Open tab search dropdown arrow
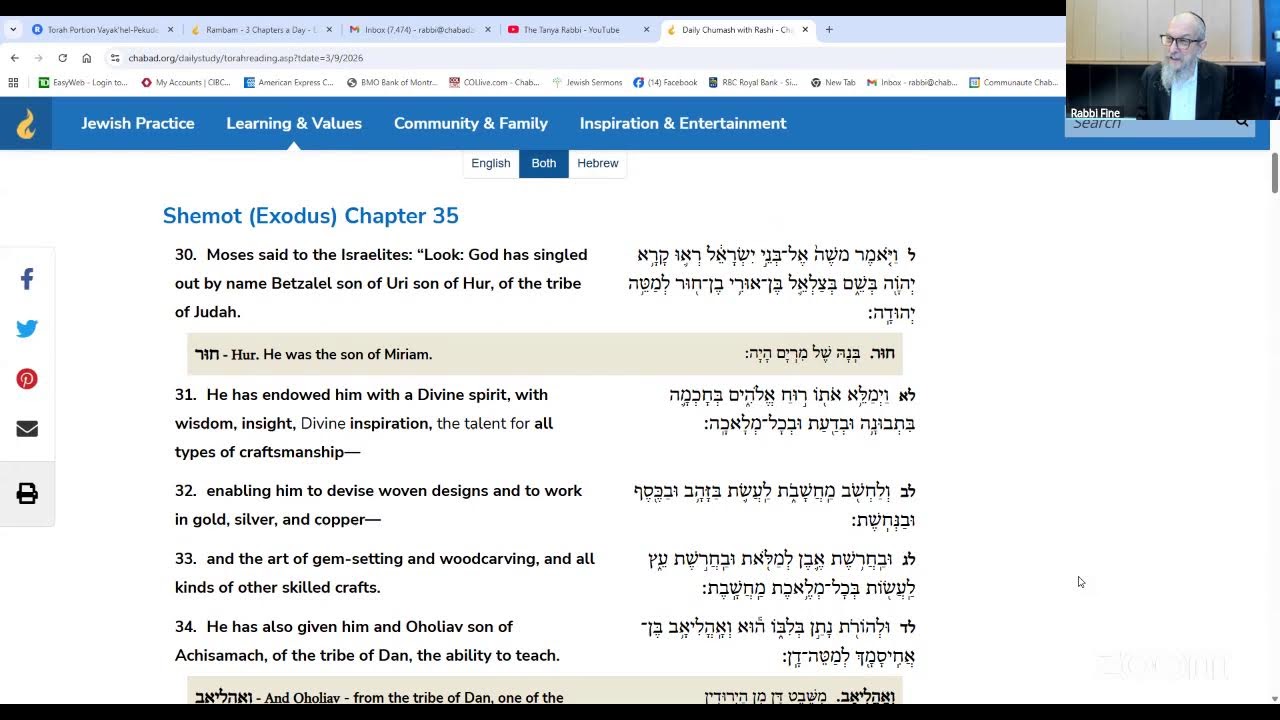The height and width of the screenshot is (720, 1280). [x=13, y=30]
